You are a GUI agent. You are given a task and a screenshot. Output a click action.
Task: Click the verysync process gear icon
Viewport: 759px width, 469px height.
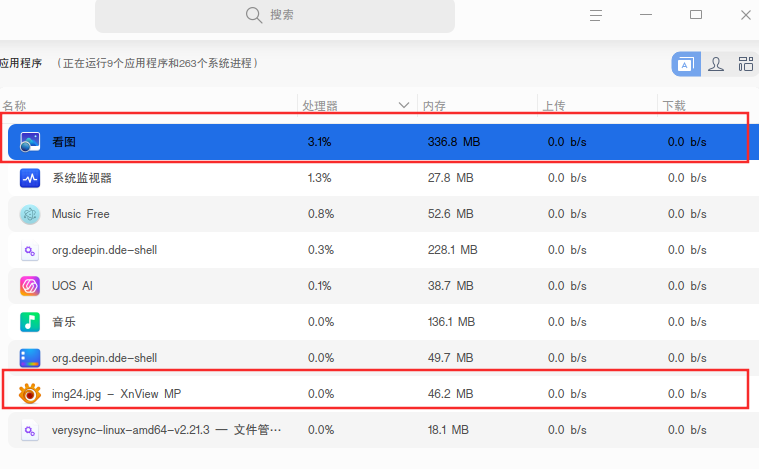pos(30,430)
